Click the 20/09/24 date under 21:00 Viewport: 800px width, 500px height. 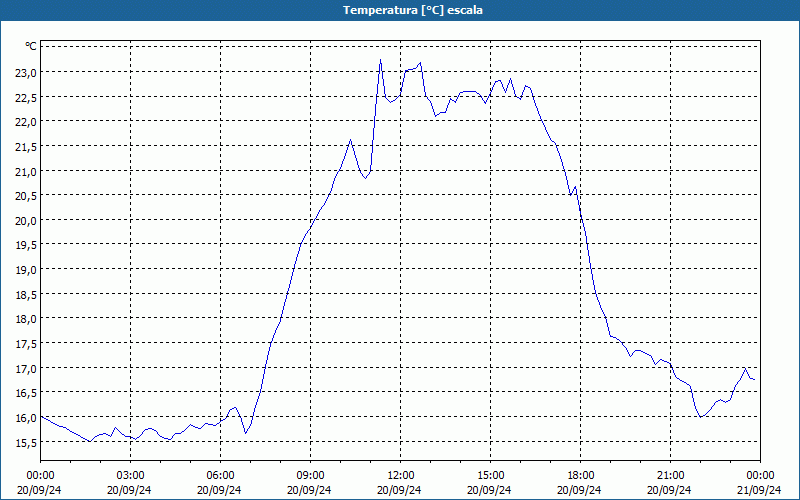point(670,490)
